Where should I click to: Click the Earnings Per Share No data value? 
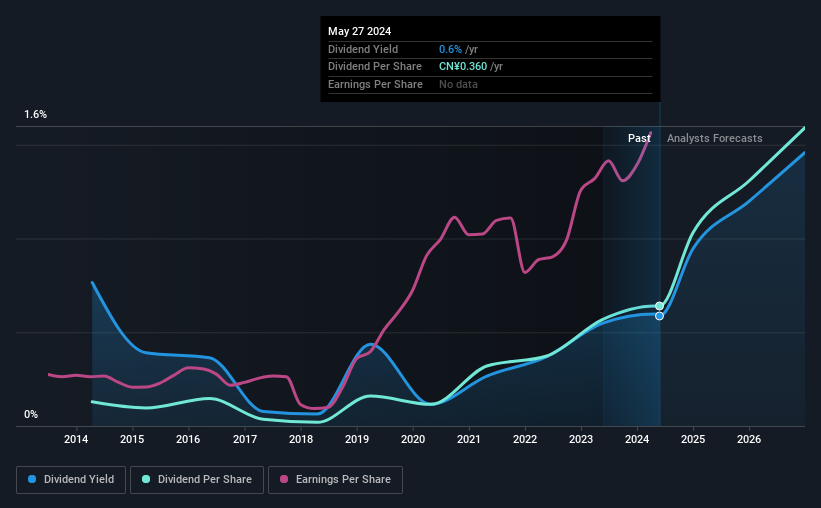(458, 84)
